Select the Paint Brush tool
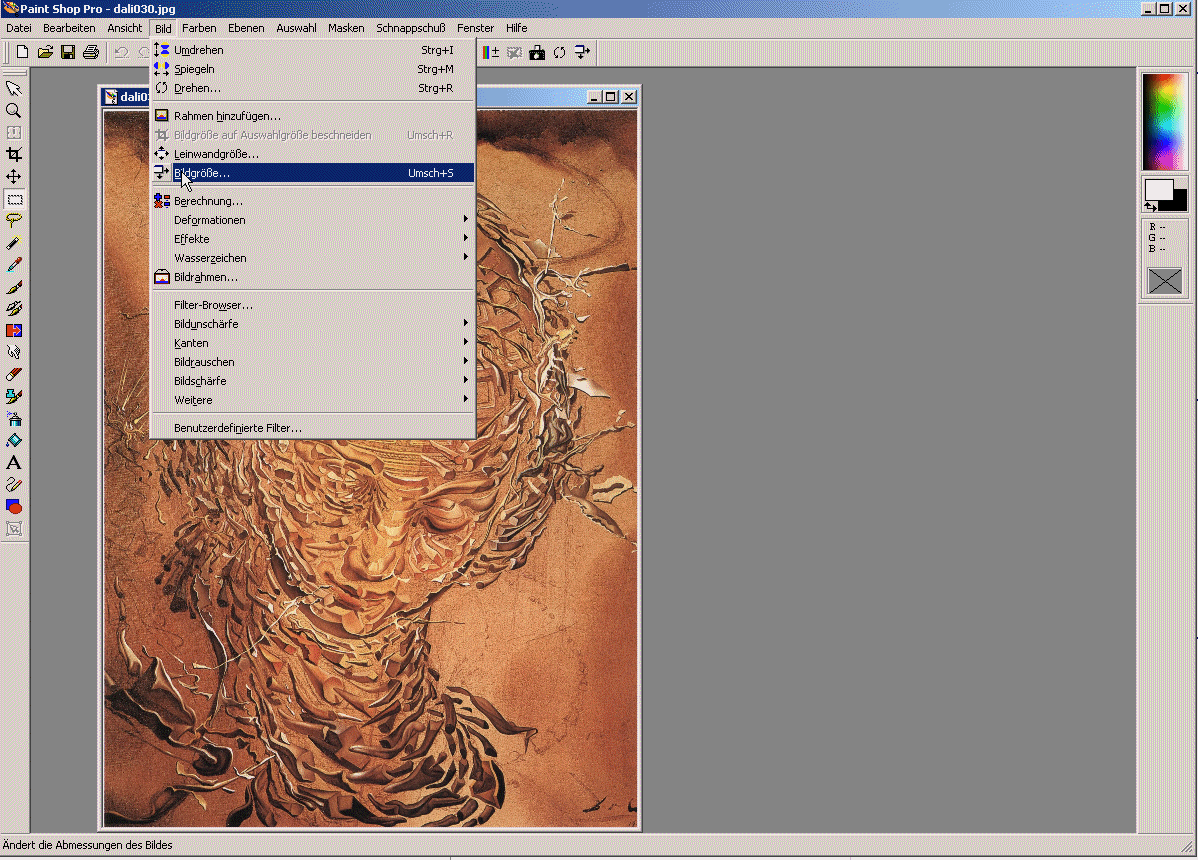This screenshot has width=1198, height=860. pyautogui.click(x=14, y=287)
